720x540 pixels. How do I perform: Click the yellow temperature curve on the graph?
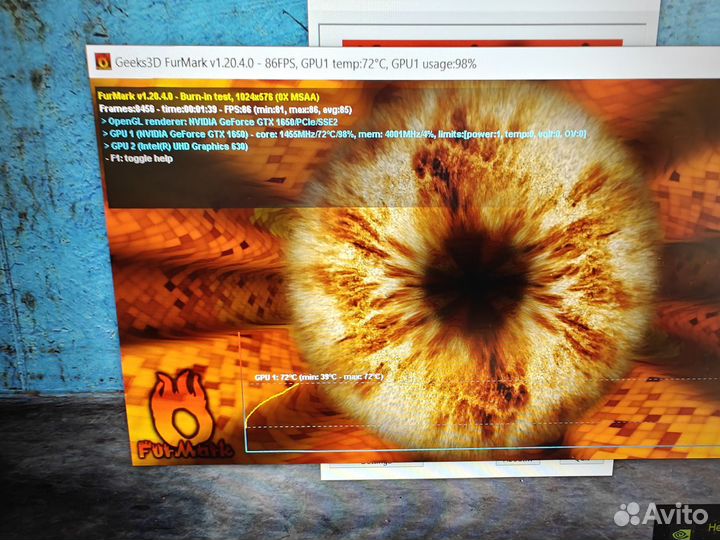coord(271,400)
